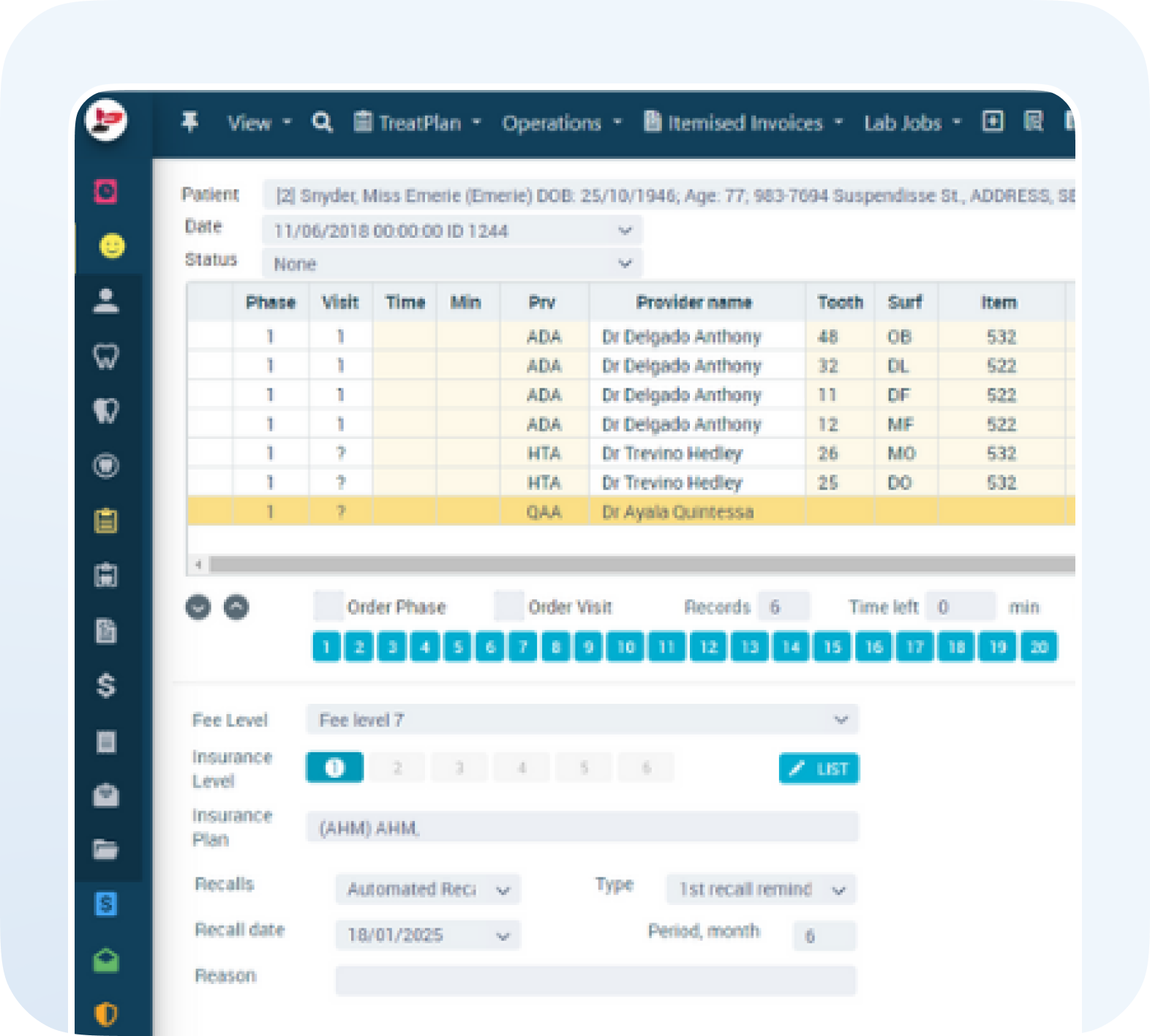Click the tooth outline icon in sidebar

click(x=106, y=356)
